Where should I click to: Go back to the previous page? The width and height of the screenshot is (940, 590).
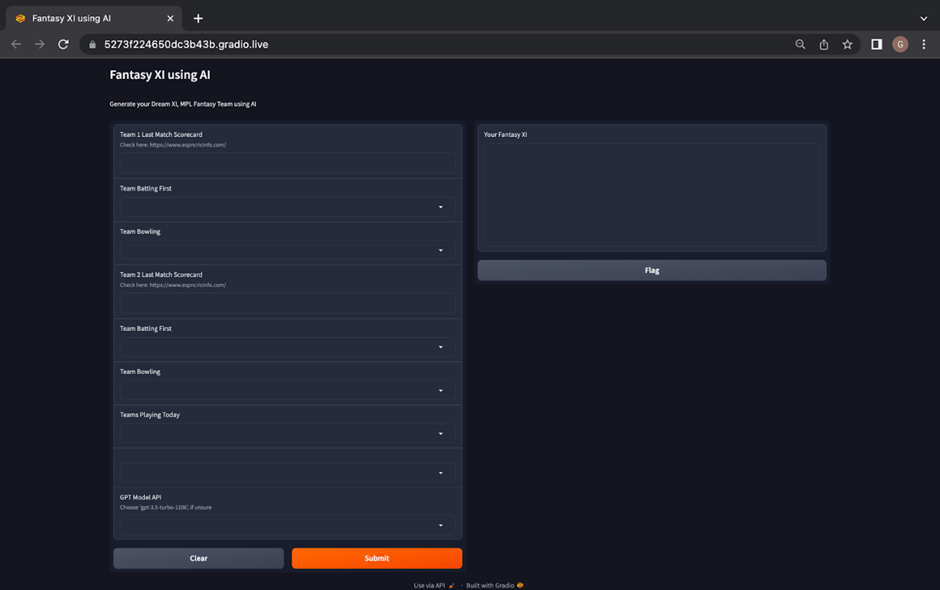pyautogui.click(x=16, y=44)
